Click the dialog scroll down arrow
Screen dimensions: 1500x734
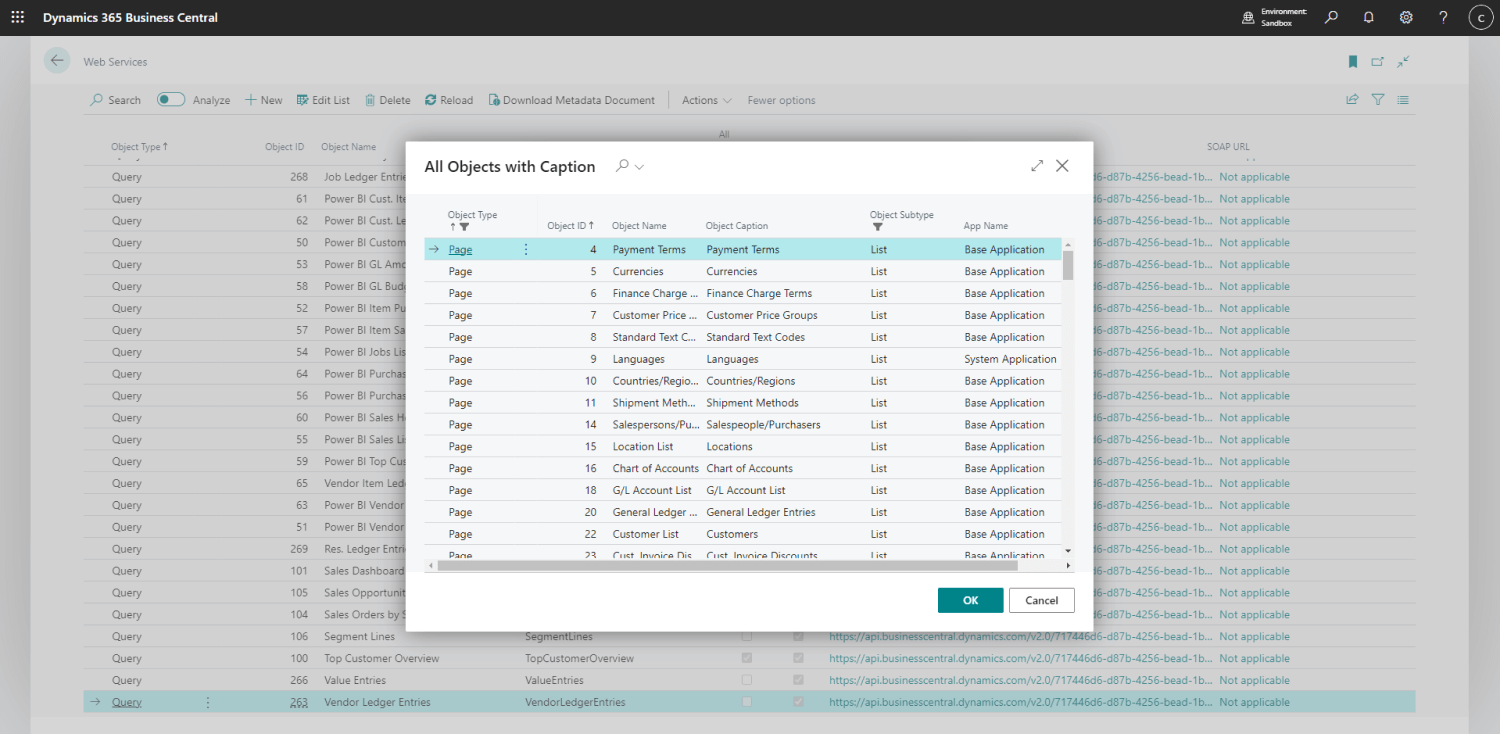pyautogui.click(x=1068, y=551)
